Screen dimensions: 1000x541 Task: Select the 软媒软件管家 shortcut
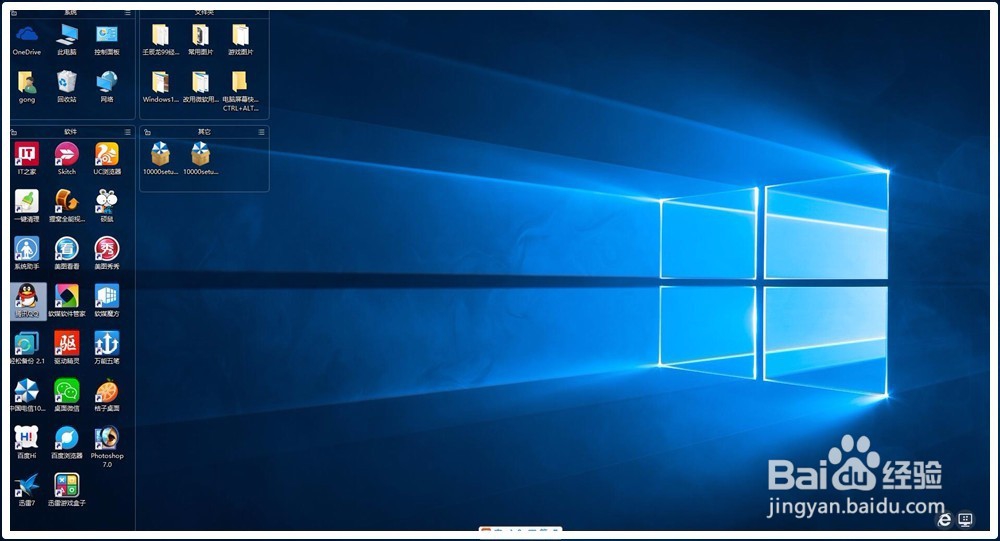67,300
